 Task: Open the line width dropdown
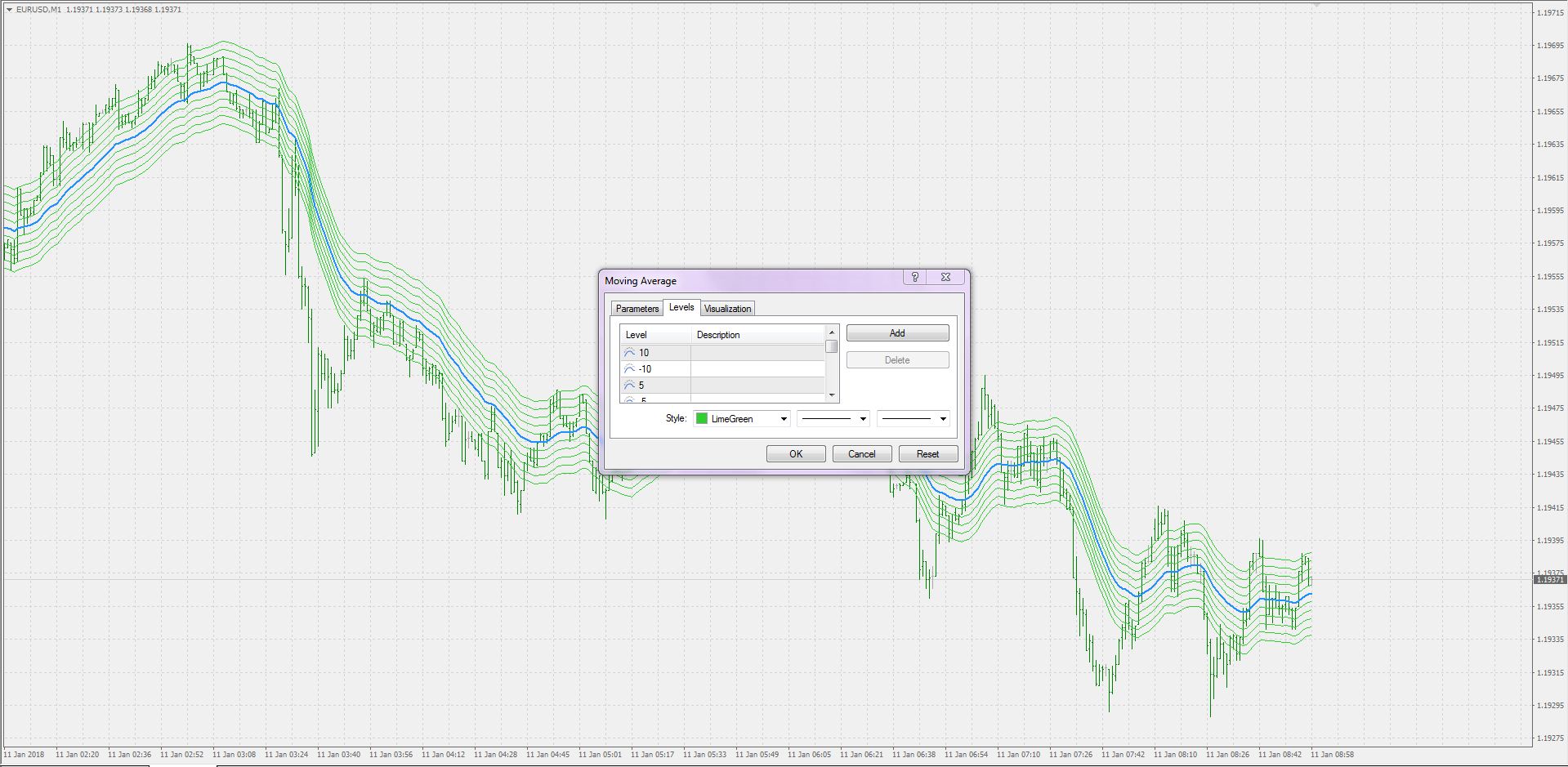[x=944, y=418]
